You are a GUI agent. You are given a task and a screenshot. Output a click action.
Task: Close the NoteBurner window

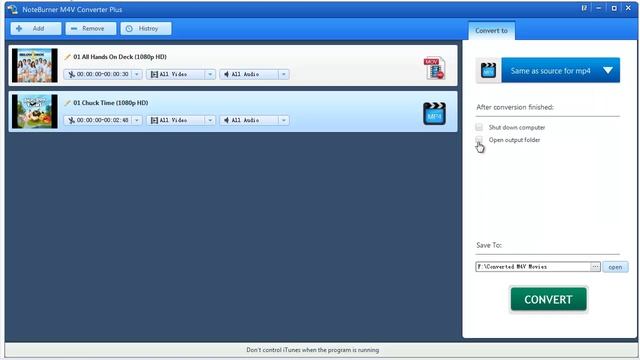[x=628, y=8]
